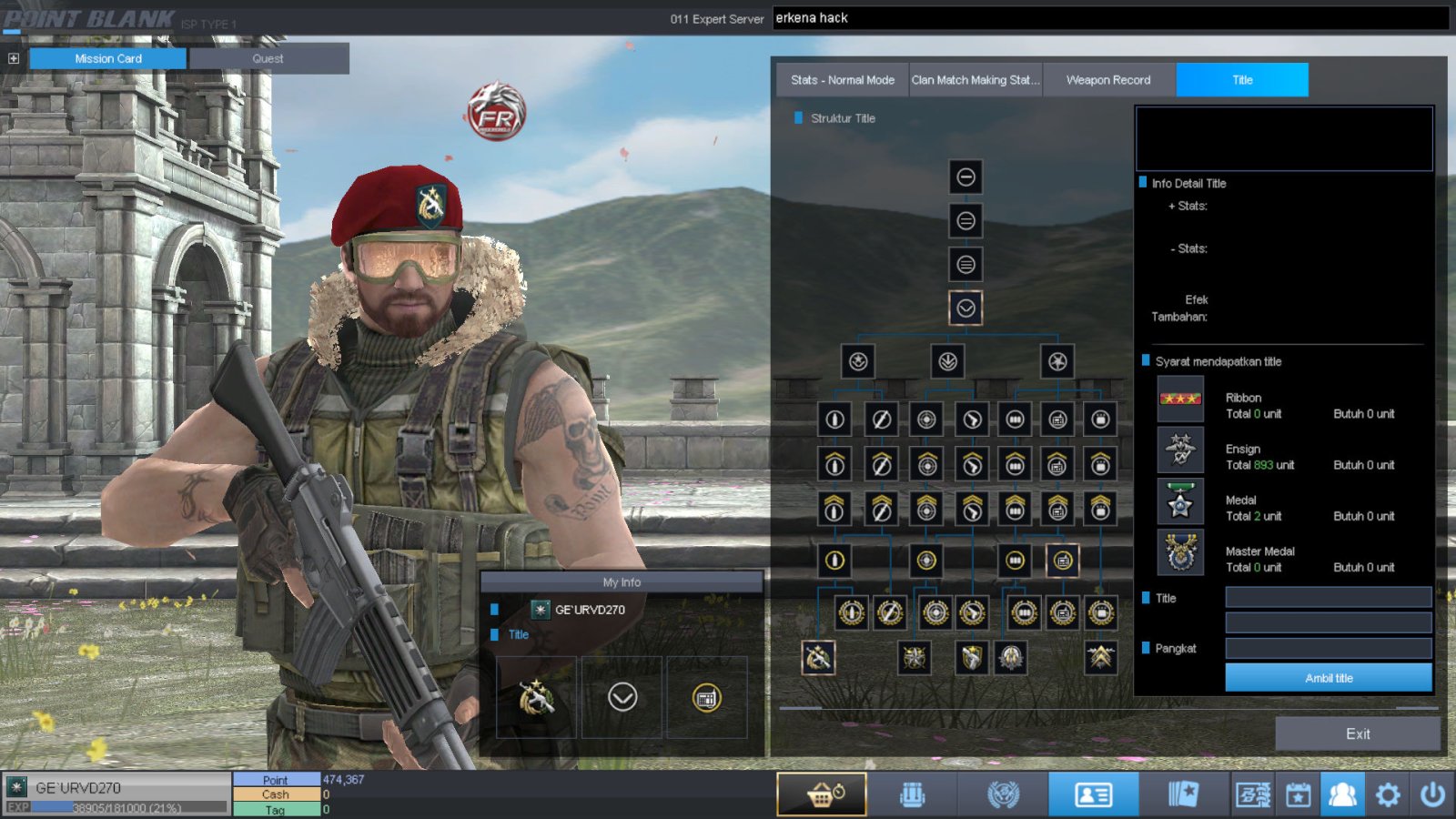Open the coupon ticket icon
1456x819 pixels.
[x=1253, y=794]
